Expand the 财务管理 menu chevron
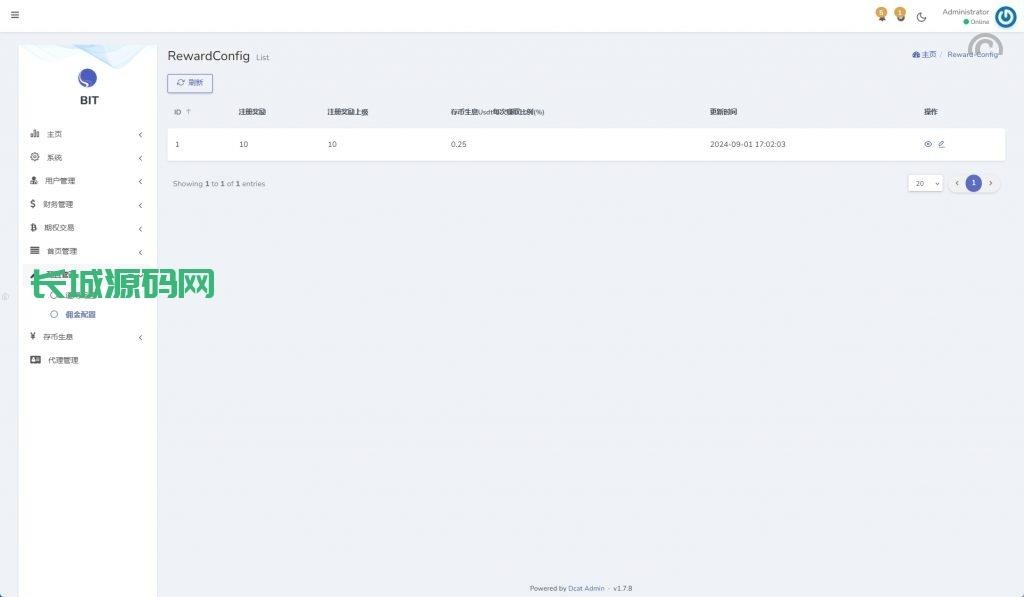Viewport: 1024px width, 597px height. (x=140, y=205)
